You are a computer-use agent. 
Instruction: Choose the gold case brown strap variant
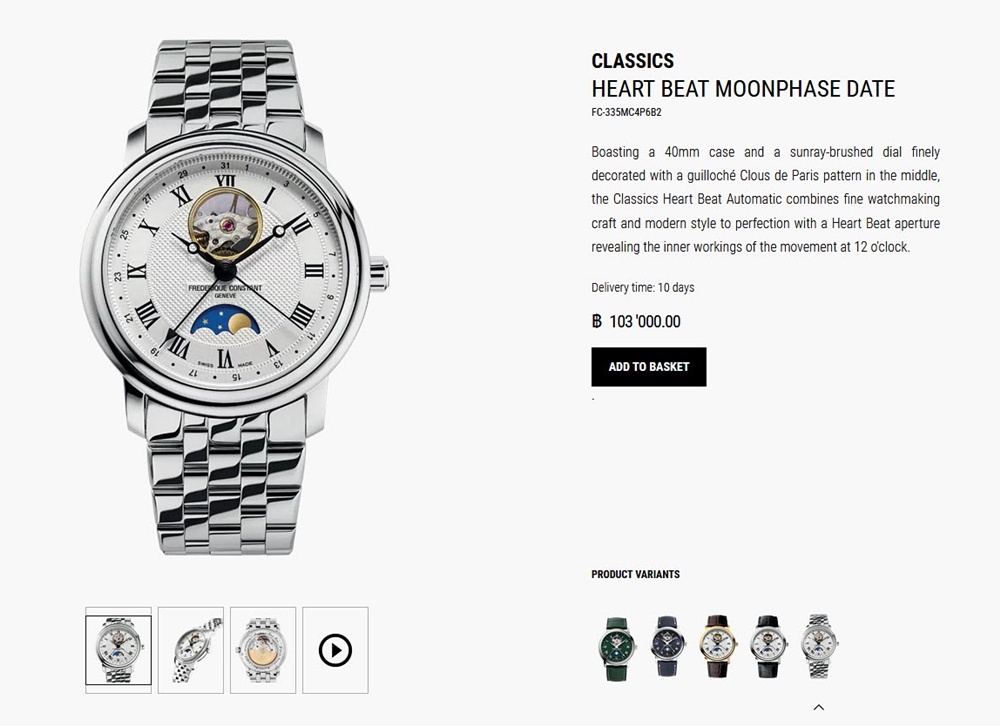[x=717, y=646]
